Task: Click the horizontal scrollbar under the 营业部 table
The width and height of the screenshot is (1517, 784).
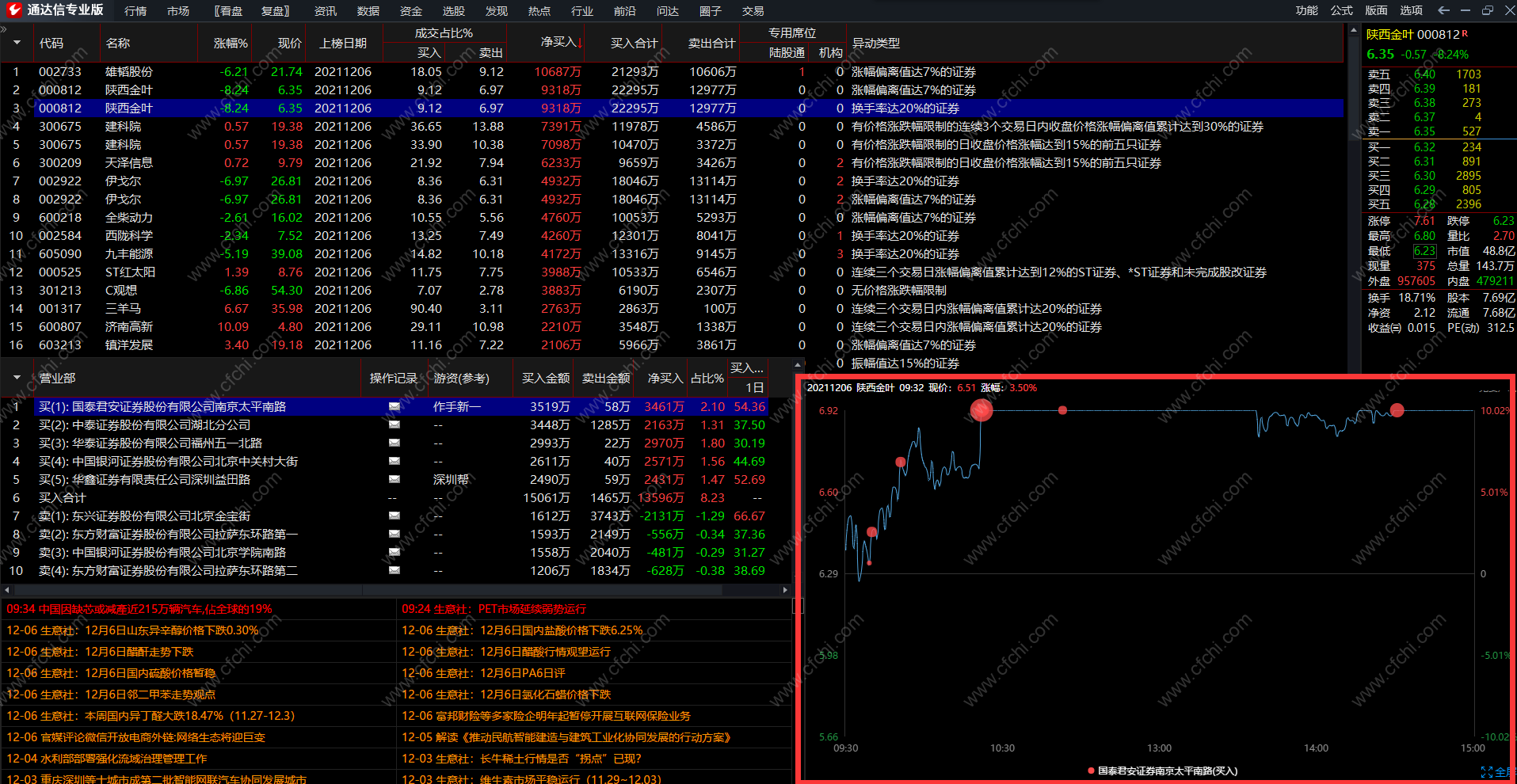Action: point(396,589)
